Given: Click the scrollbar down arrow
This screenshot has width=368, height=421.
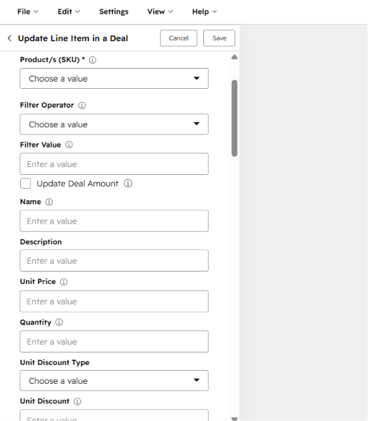Looking at the screenshot, I should 235,418.
